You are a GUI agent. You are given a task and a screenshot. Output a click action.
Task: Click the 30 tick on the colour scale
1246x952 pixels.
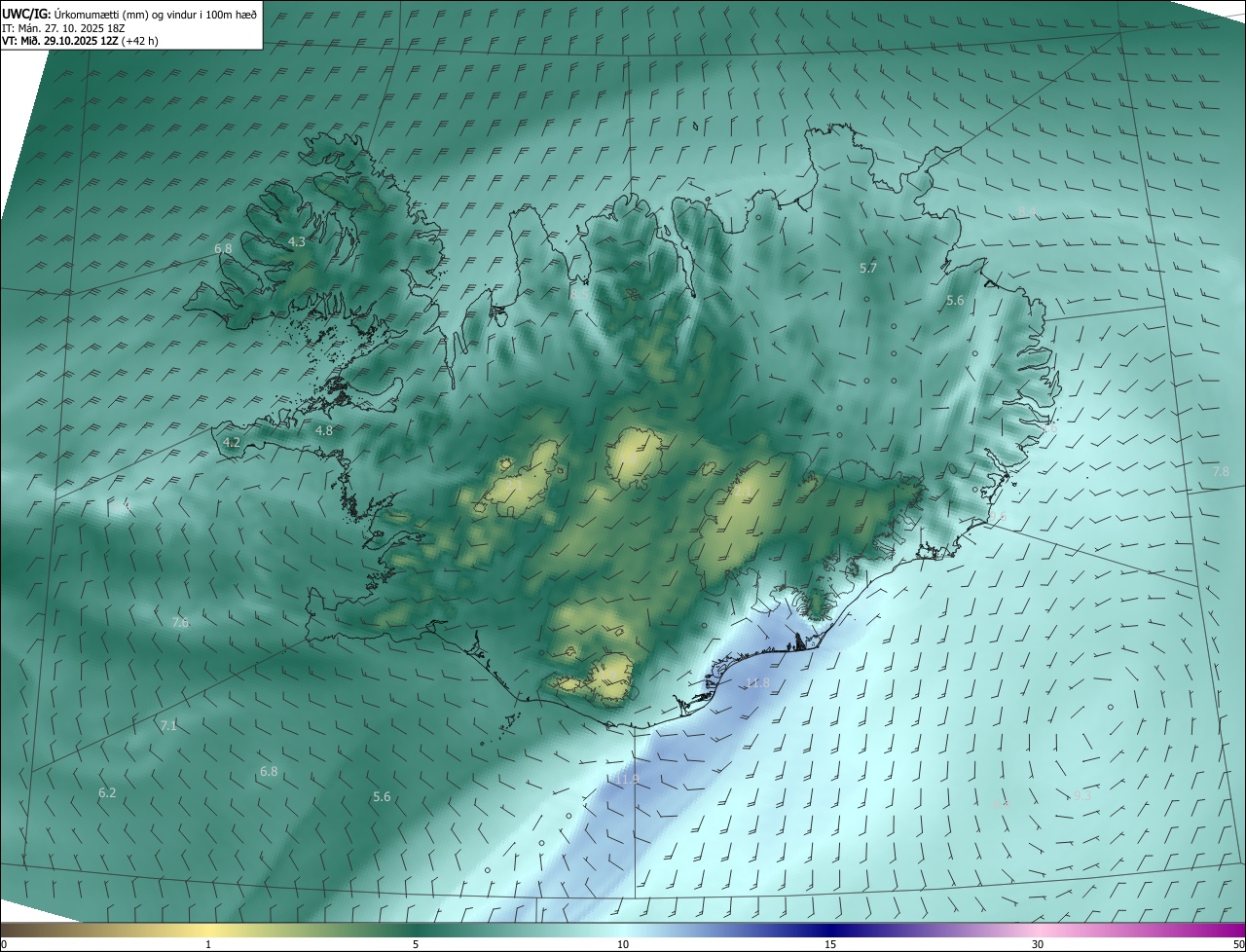tap(1038, 944)
